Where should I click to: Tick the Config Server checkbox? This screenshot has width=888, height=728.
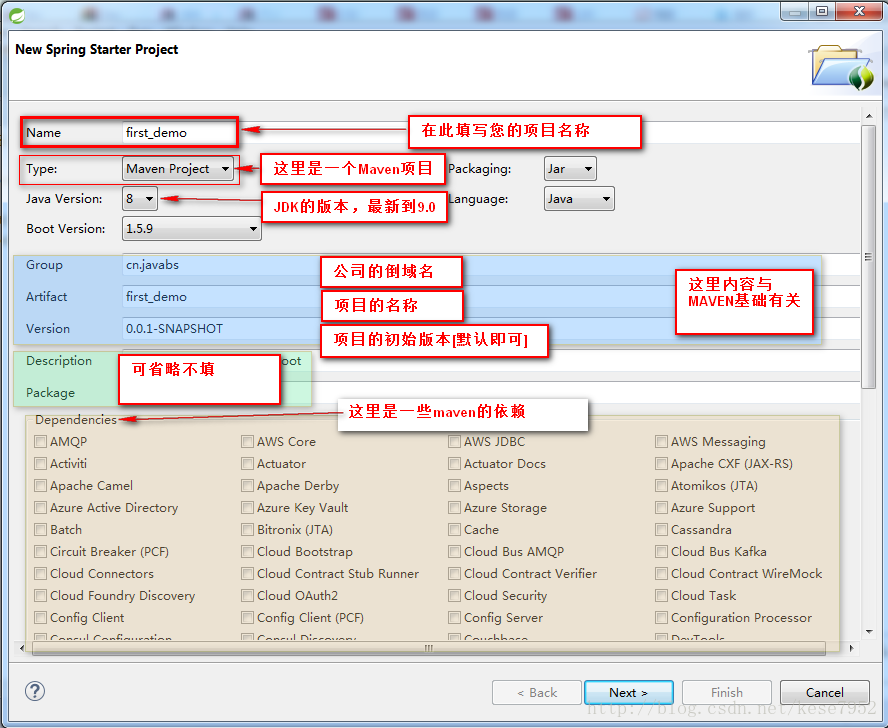454,618
